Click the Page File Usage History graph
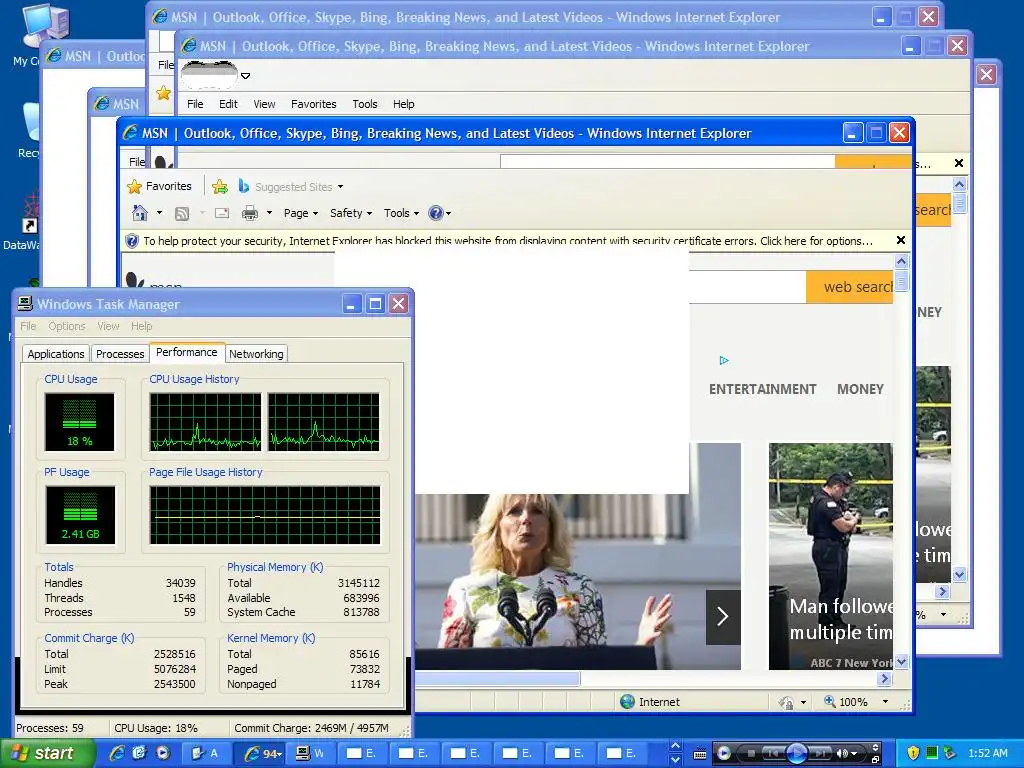1024x768 pixels. click(264, 515)
